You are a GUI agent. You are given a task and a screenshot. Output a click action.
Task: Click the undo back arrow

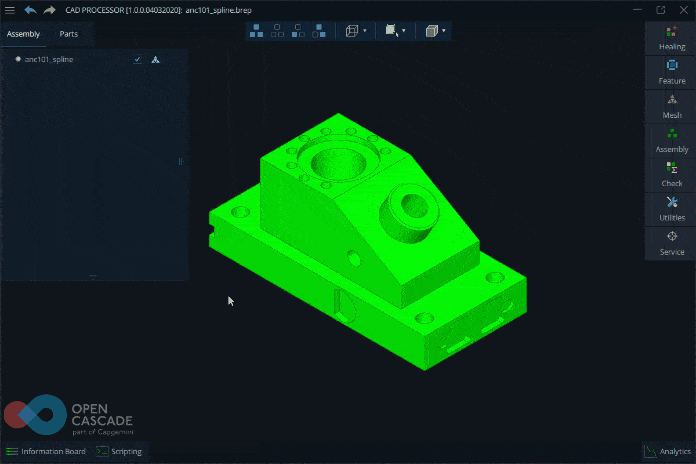30,10
